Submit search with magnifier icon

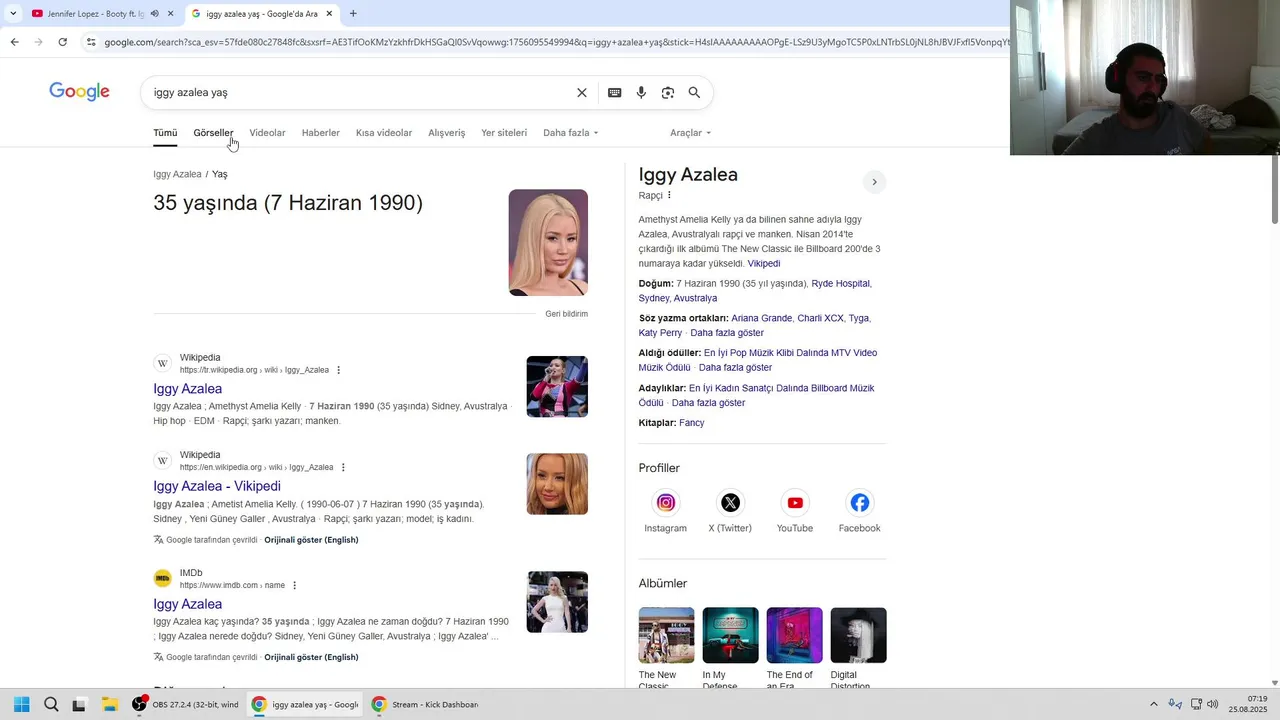tap(694, 93)
